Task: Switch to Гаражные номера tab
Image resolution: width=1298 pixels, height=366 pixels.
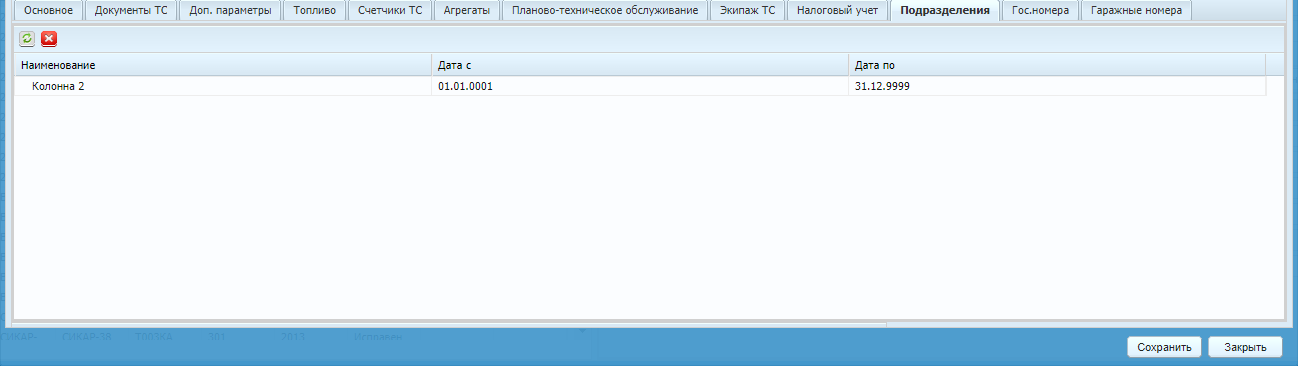Action: tap(1136, 11)
